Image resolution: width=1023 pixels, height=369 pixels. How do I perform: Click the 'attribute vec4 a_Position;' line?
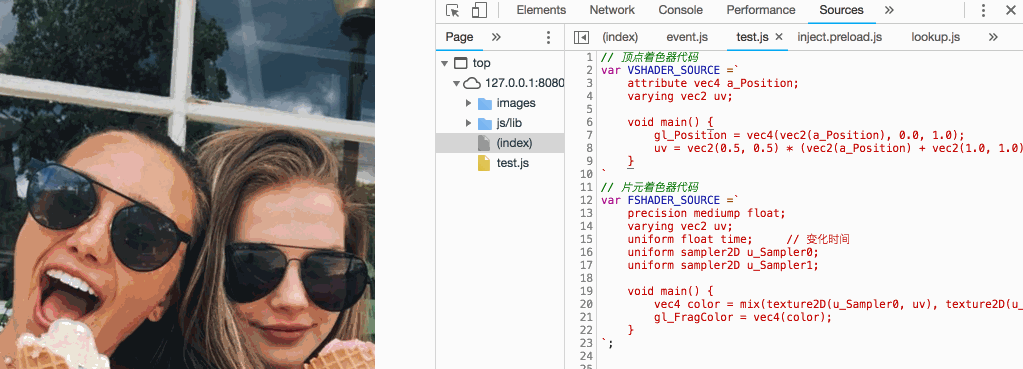click(712, 83)
